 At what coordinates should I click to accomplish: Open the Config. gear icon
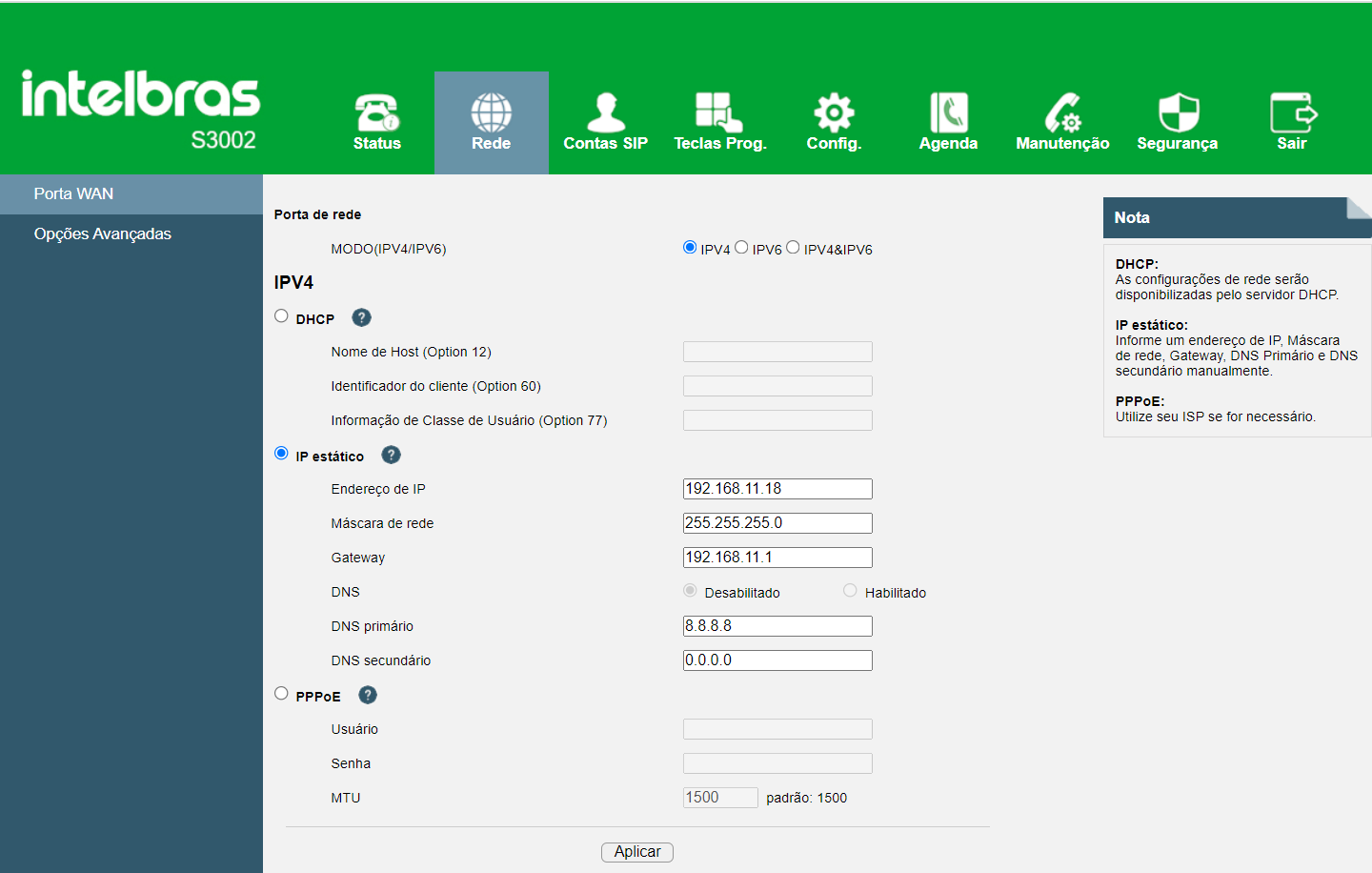(834, 112)
